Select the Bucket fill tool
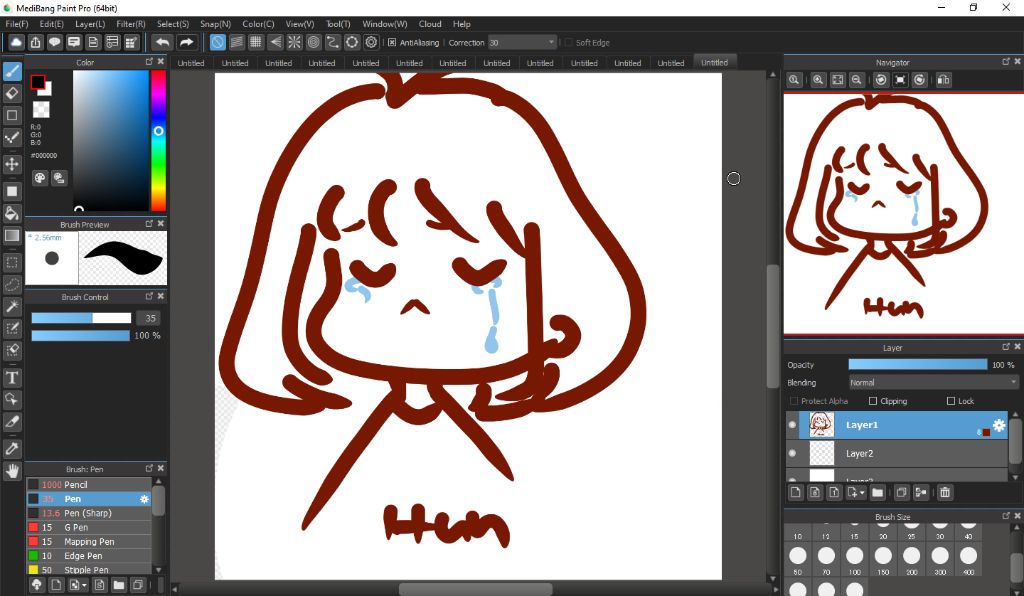 pyautogui.click(x=12, y=213)
